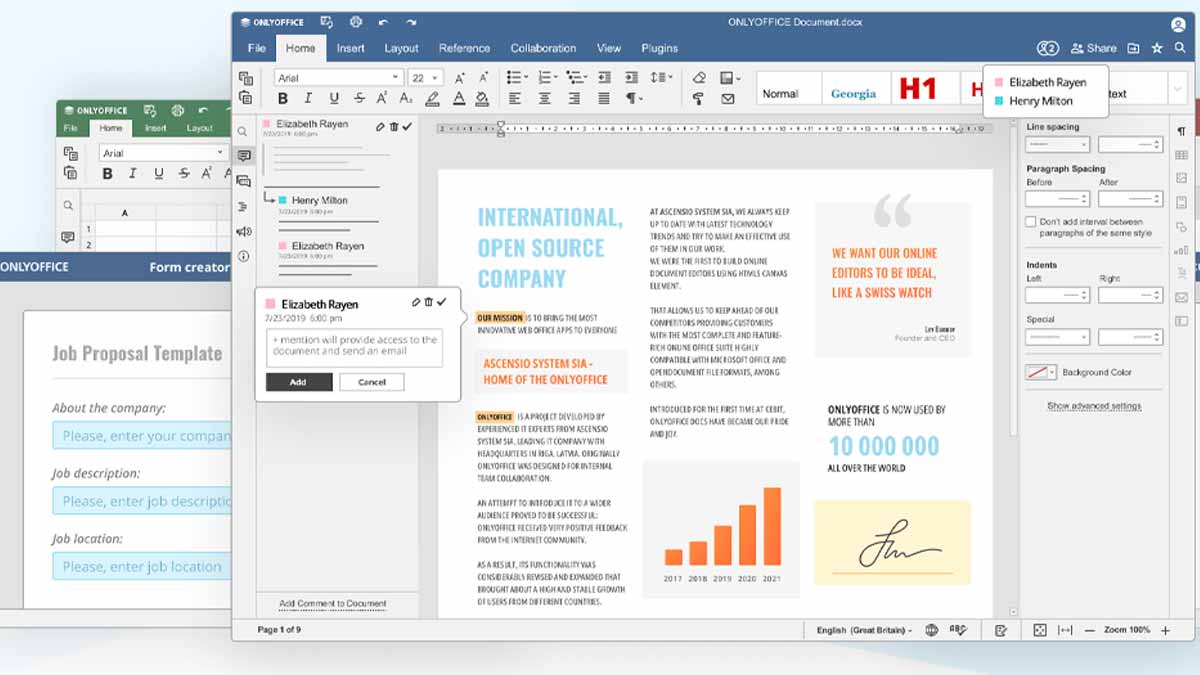Expand the font size 22 dropdown

point(437,77)
